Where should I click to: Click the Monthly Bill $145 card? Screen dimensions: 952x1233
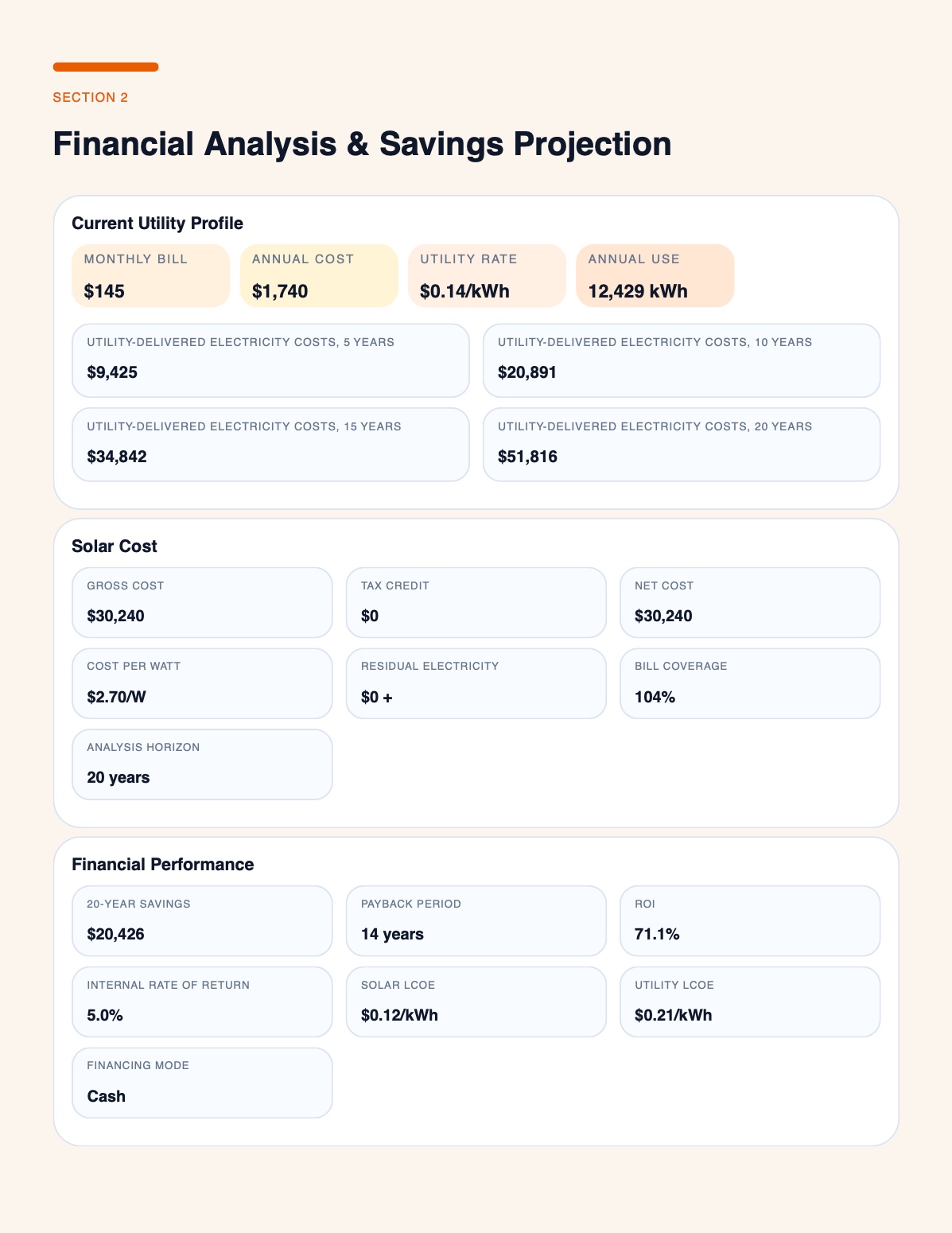(151, 275)
